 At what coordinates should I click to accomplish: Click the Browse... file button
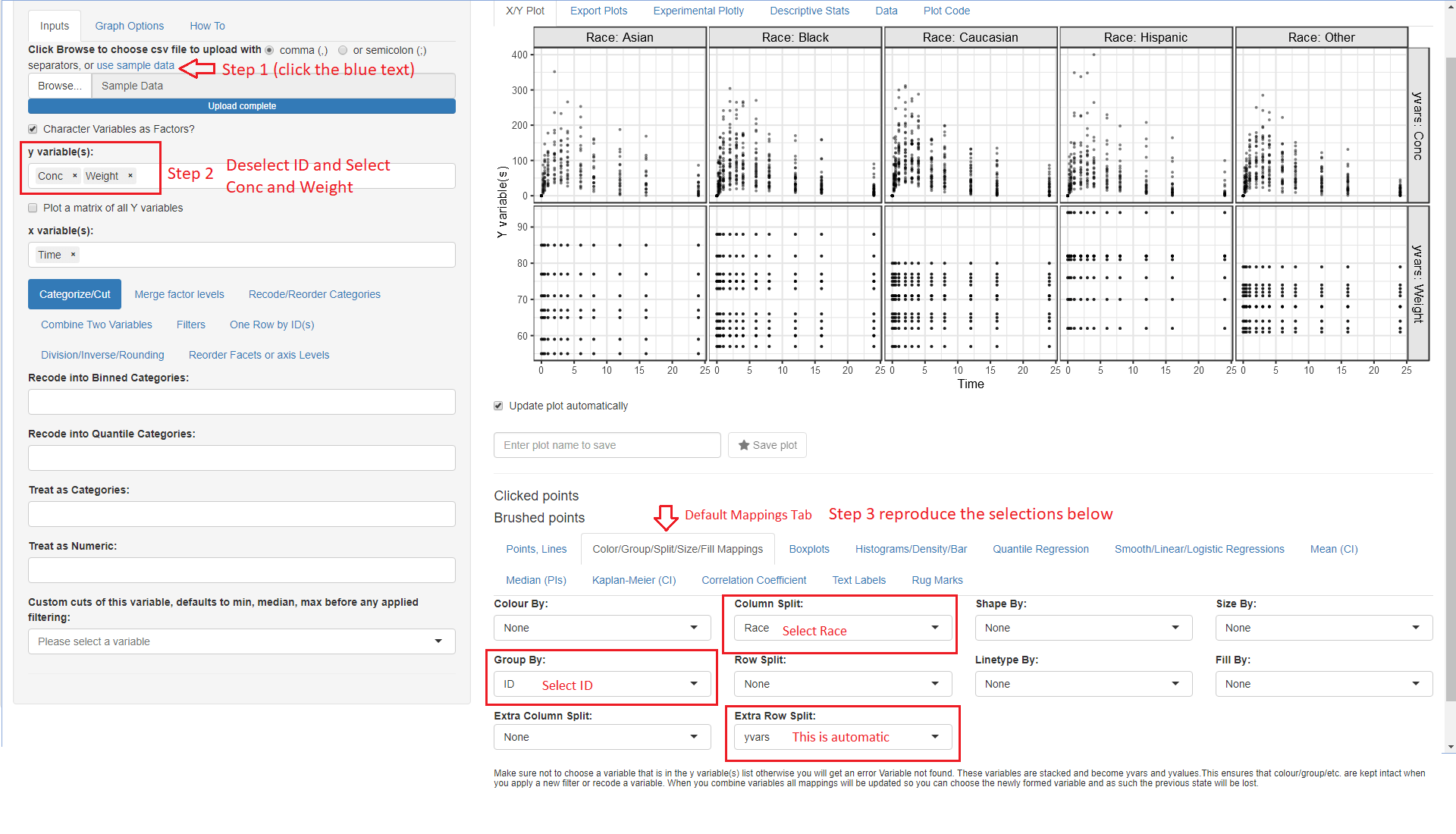(x=59, y=86)
